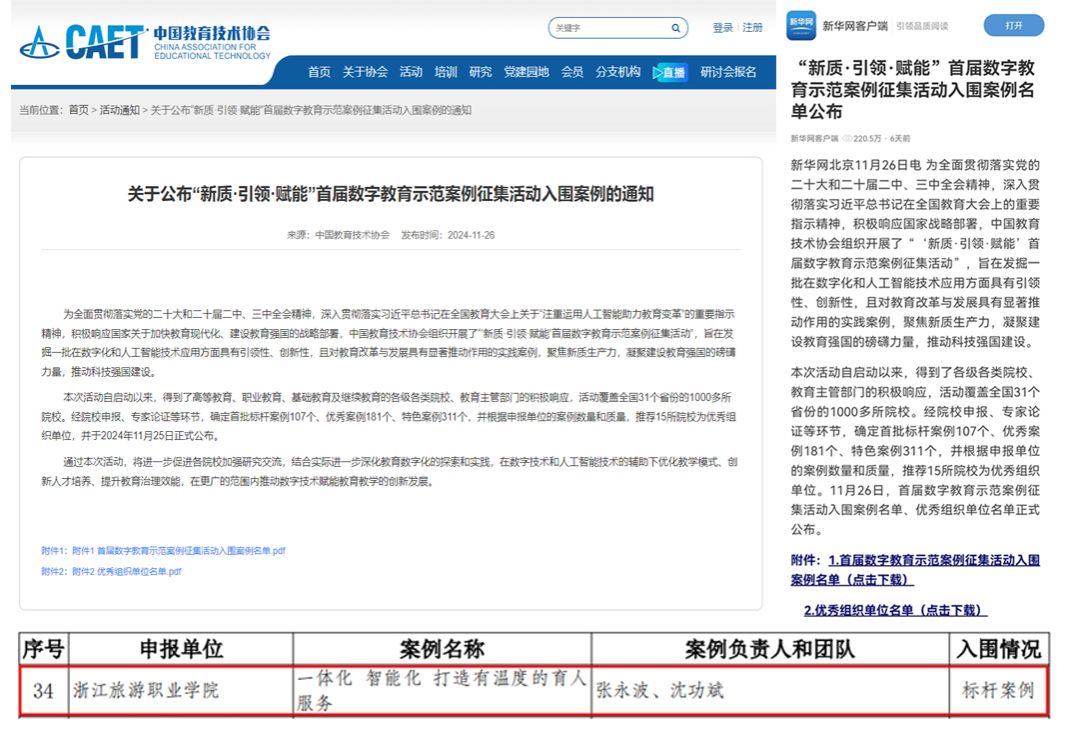Viewport: 1068px width, 739px height.
Task: Click the search magnifier icon
Action: click(x=675, y=28)
